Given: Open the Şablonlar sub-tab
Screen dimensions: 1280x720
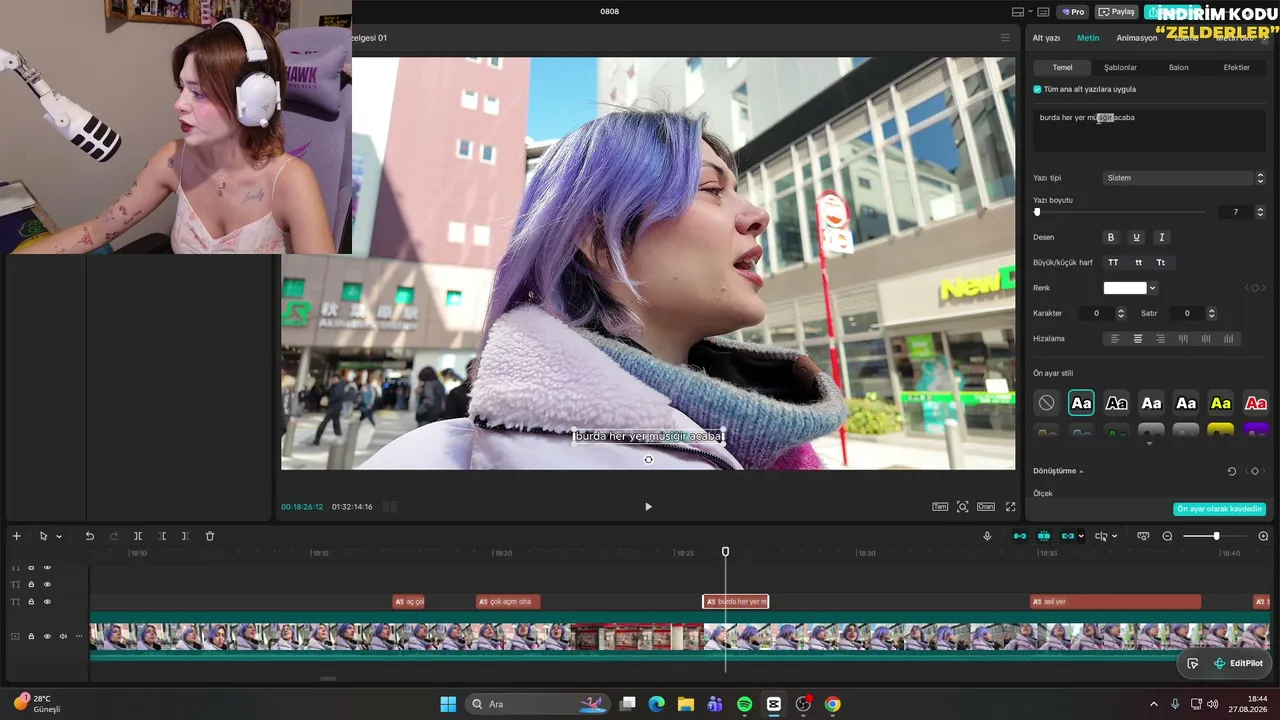Looking at the screenshot, I should 1120,68.
